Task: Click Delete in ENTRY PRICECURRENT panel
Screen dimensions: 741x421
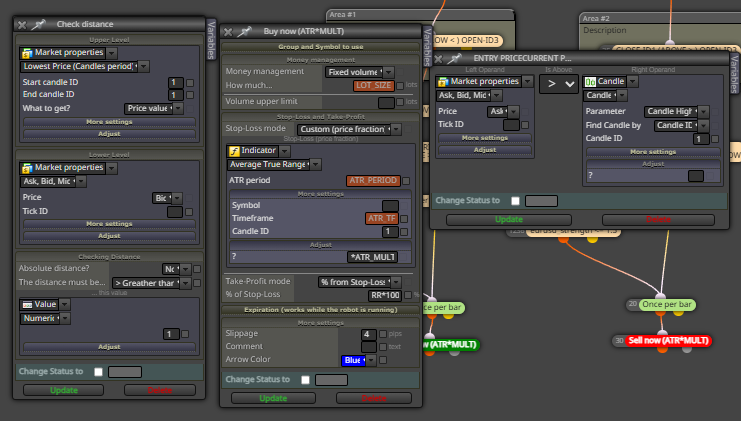Action: coord(658,220)
